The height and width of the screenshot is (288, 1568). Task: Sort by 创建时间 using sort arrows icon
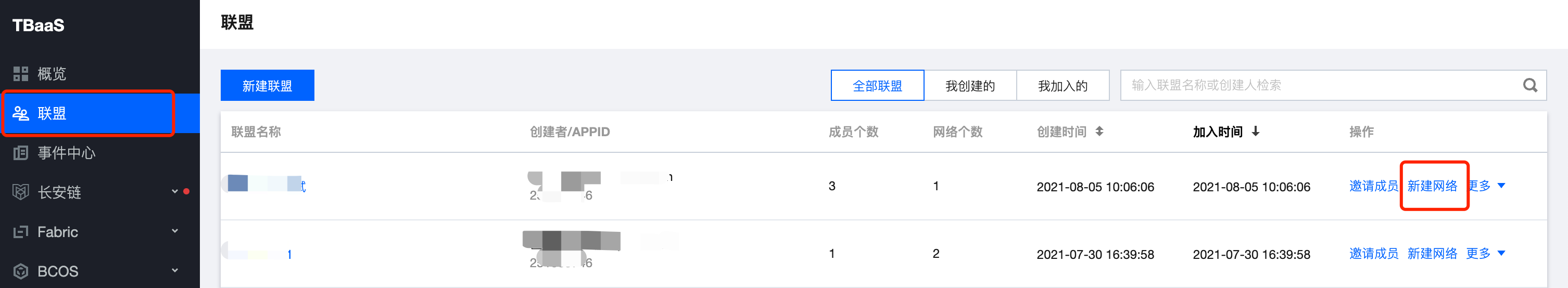[x=1099, y=131]
